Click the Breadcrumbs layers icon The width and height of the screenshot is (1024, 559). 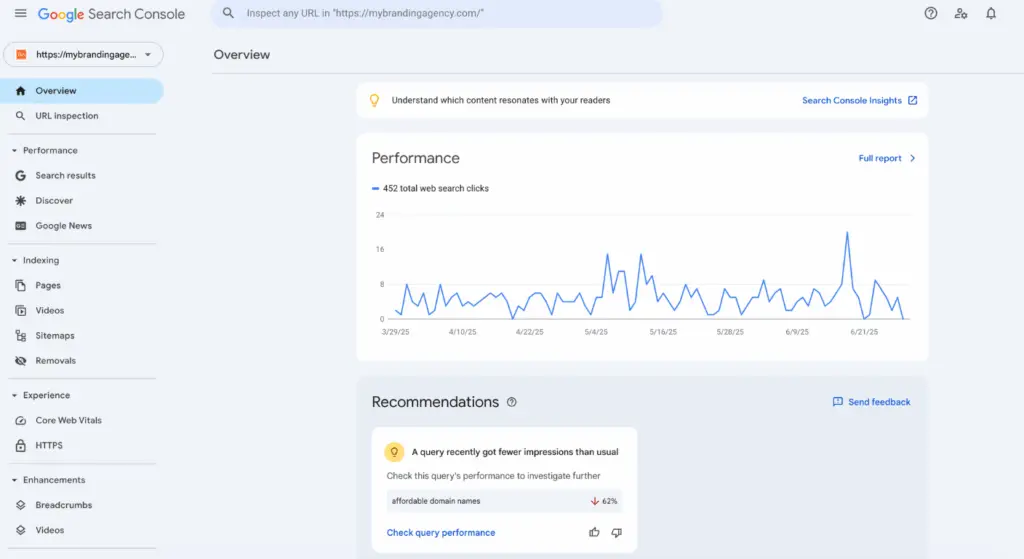click(20, 505)
